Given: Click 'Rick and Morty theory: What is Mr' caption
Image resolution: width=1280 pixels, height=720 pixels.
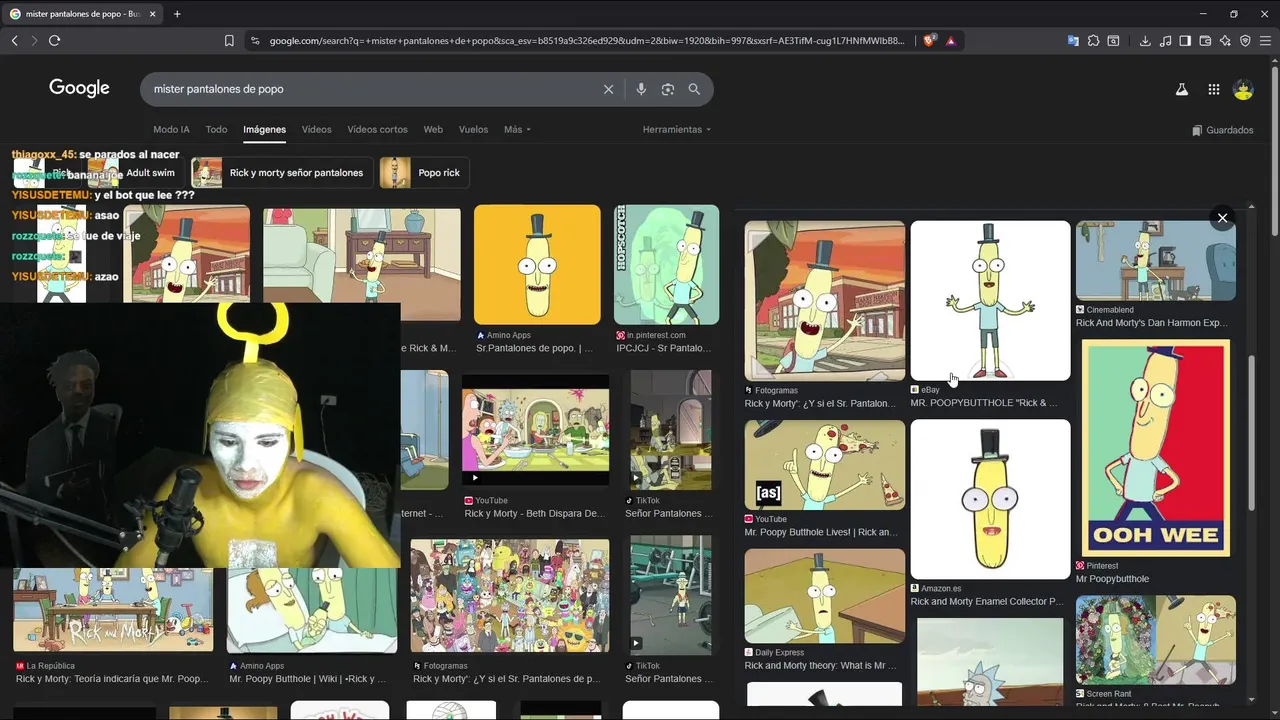Looking at the screenshot, I should 821,666.
